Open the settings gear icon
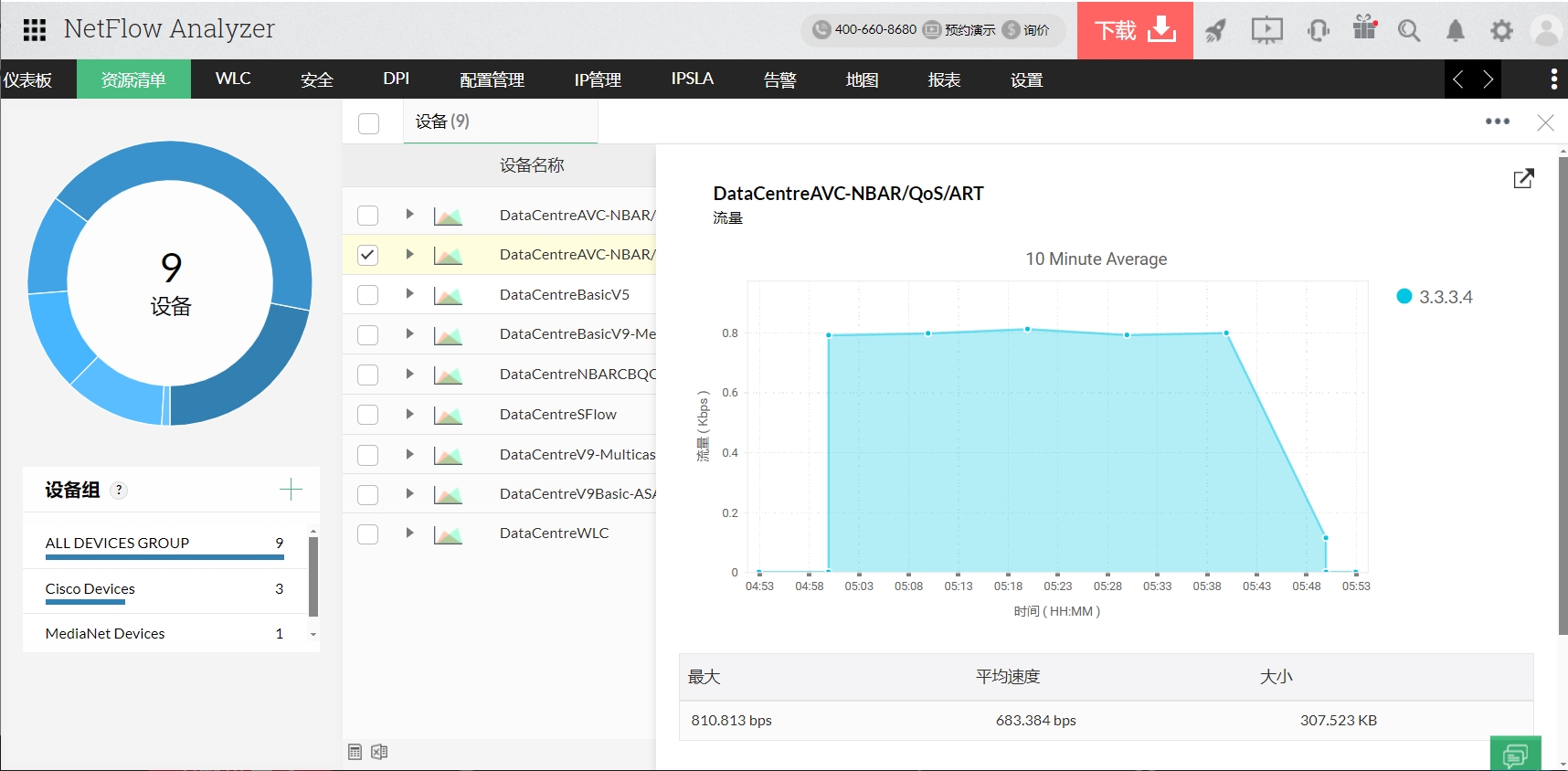The image size is (1568, 771). point(1501,31)
